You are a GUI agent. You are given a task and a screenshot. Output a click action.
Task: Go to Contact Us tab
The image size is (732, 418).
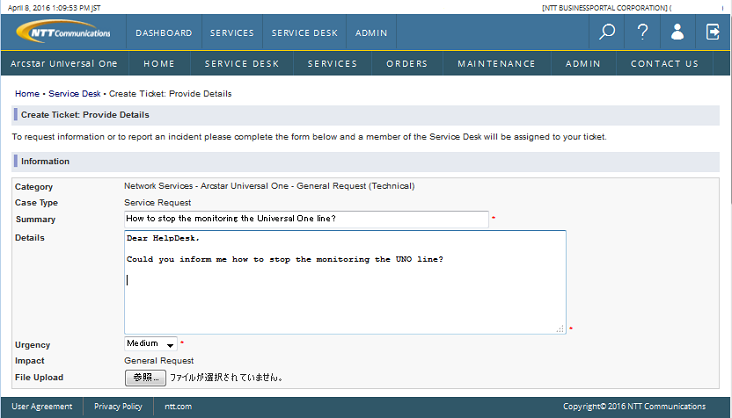click(664, 64)
